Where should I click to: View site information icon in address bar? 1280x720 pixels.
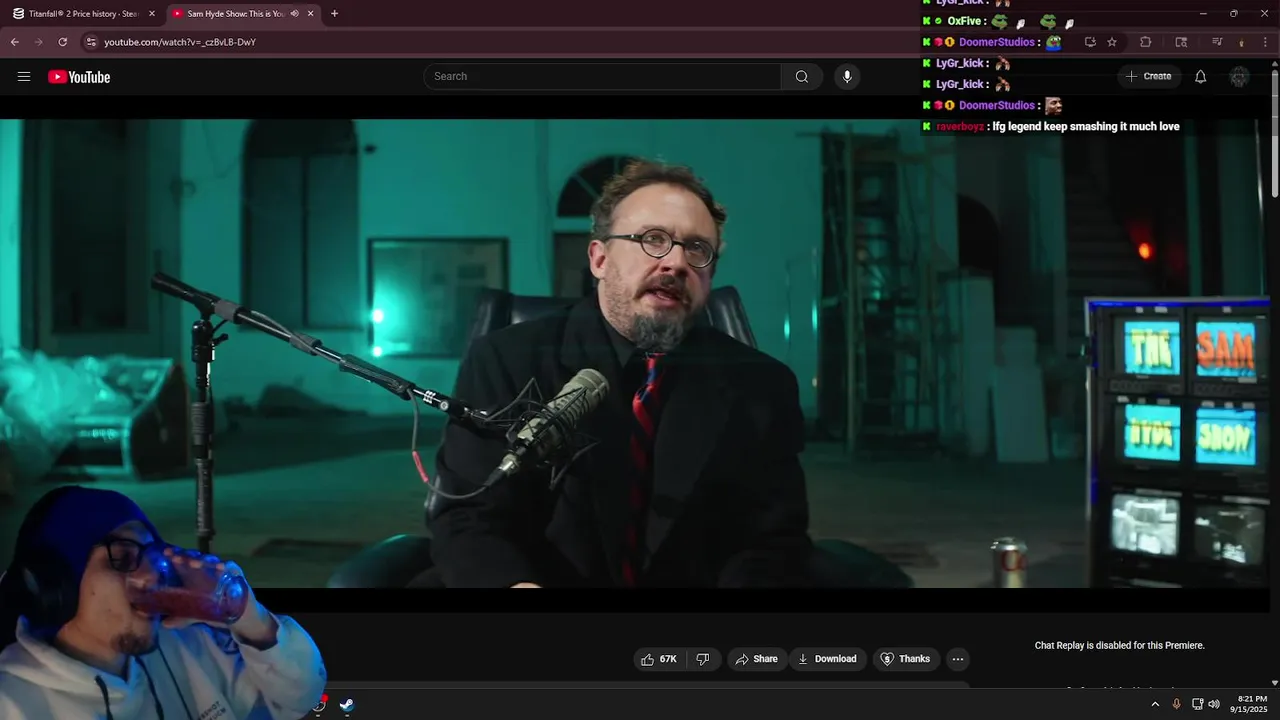91,42
